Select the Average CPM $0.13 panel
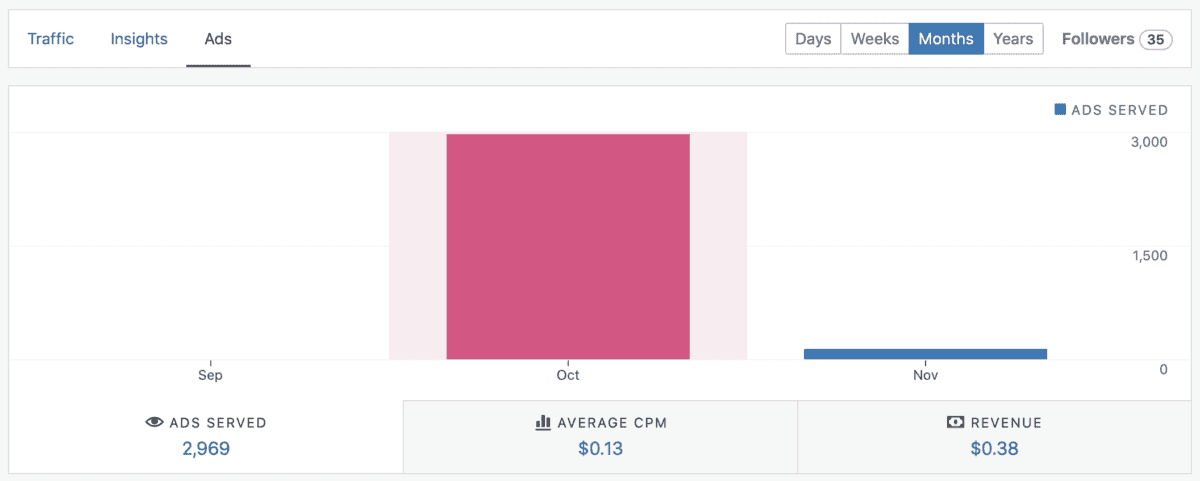Image resolution: width=1200 pixels, height=481 pixels. (600, 437)
